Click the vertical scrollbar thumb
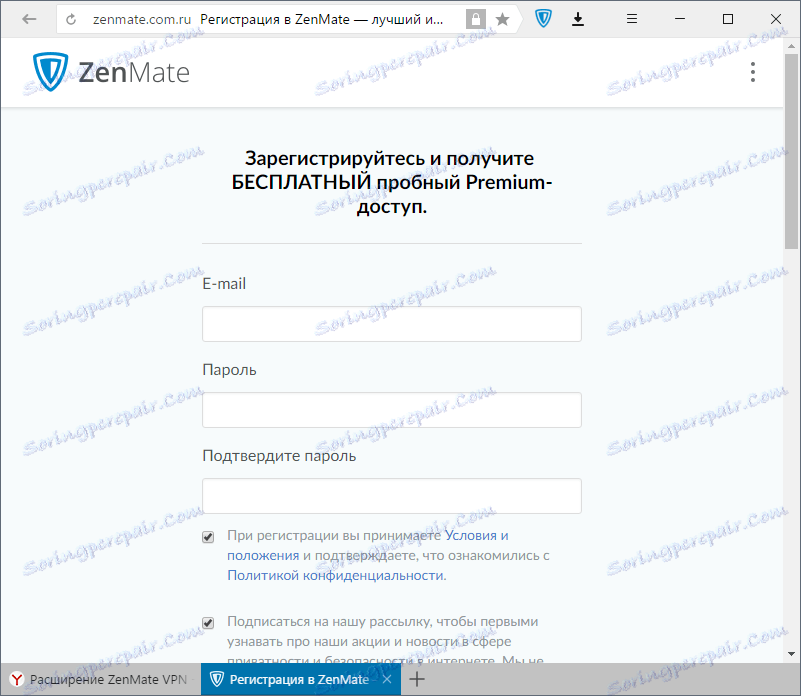The image size is (801, 696). (x=791, y=151)
